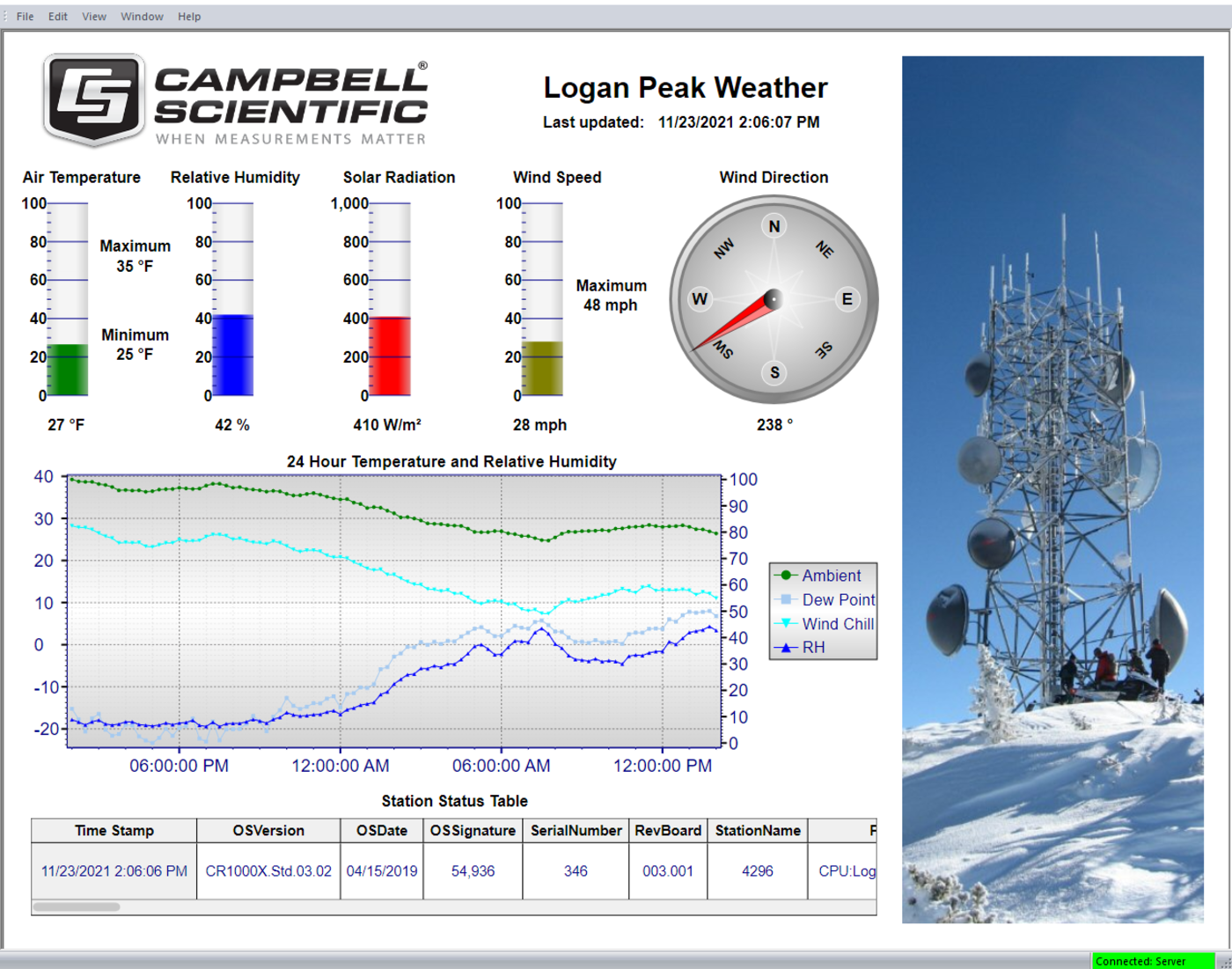The height and width of the screenshot is (969, 1232).
Task: Select the RH legend entry
Action: pos(801,647)
